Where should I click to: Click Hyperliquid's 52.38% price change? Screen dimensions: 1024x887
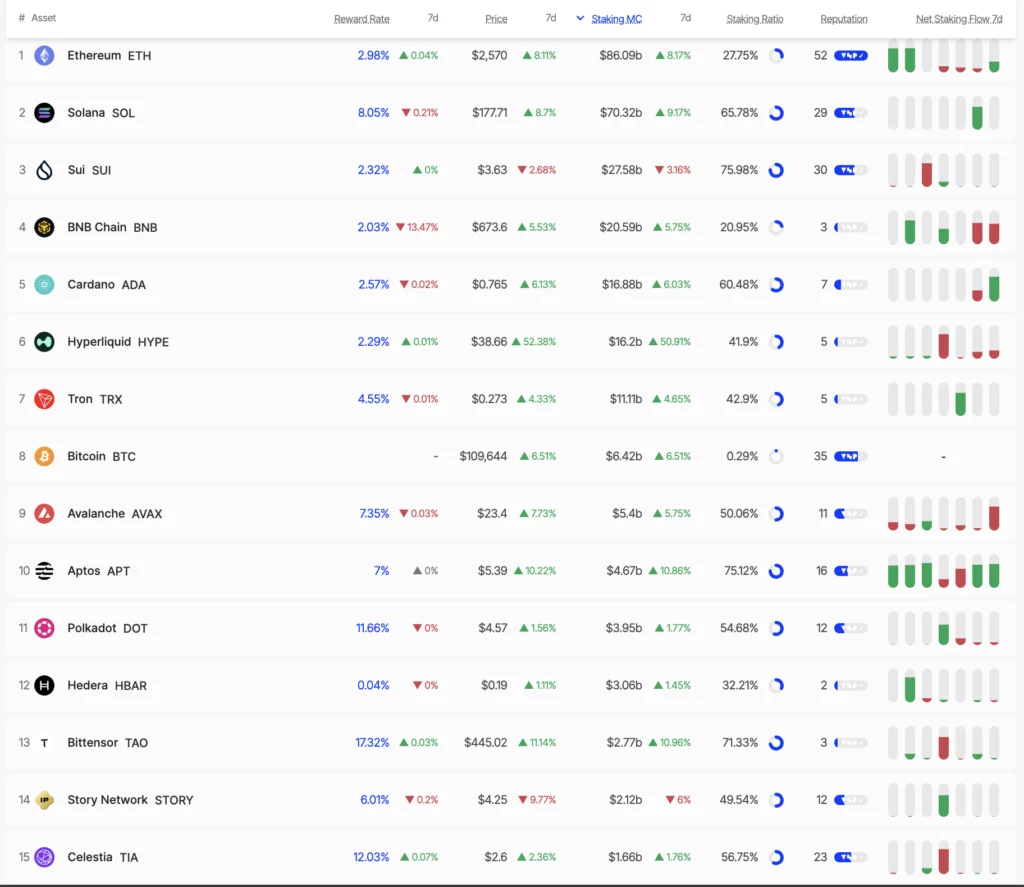(x=534, y=342)
